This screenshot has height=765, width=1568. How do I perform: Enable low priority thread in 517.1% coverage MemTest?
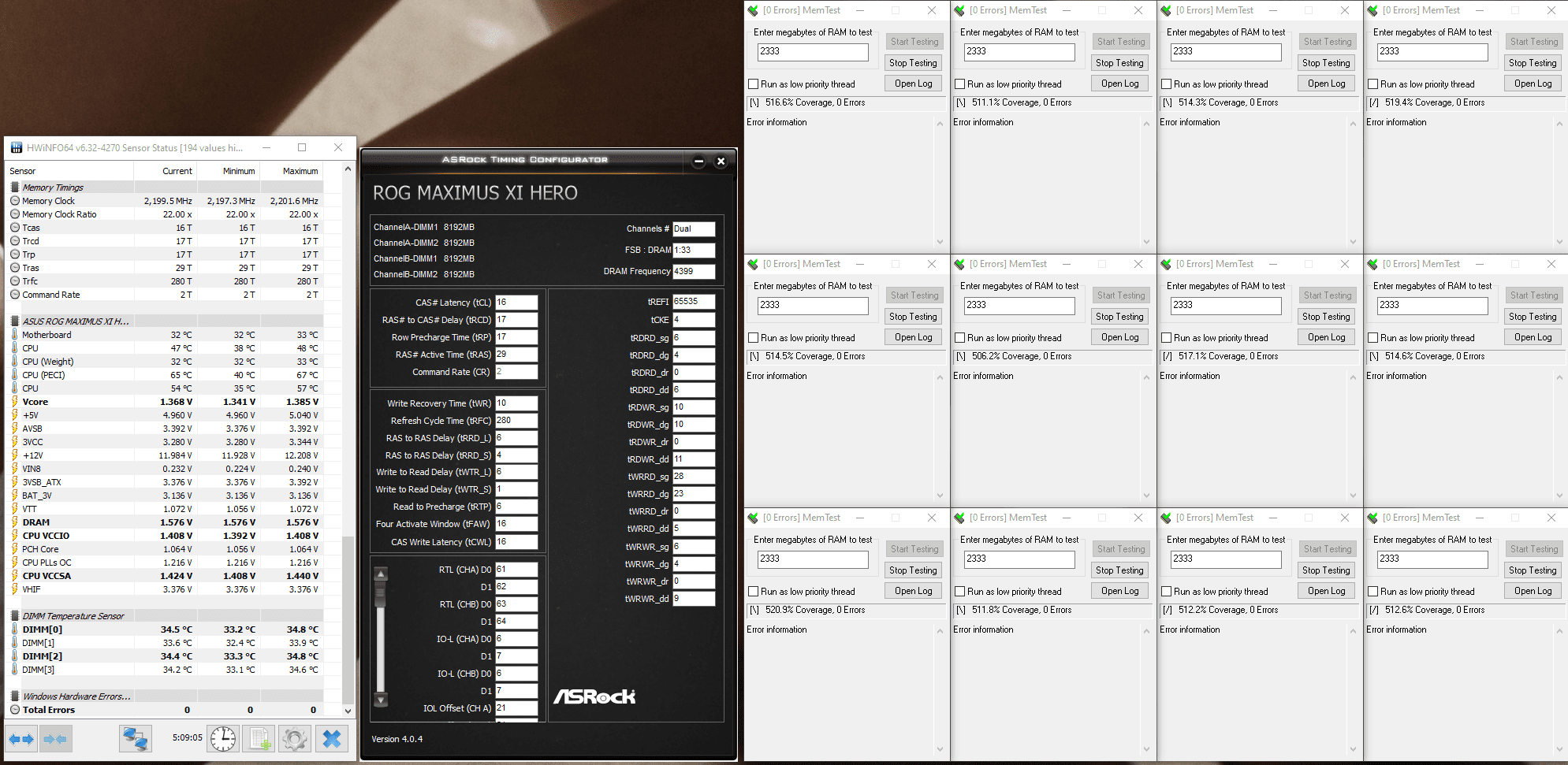click(x=1166, y=338)
